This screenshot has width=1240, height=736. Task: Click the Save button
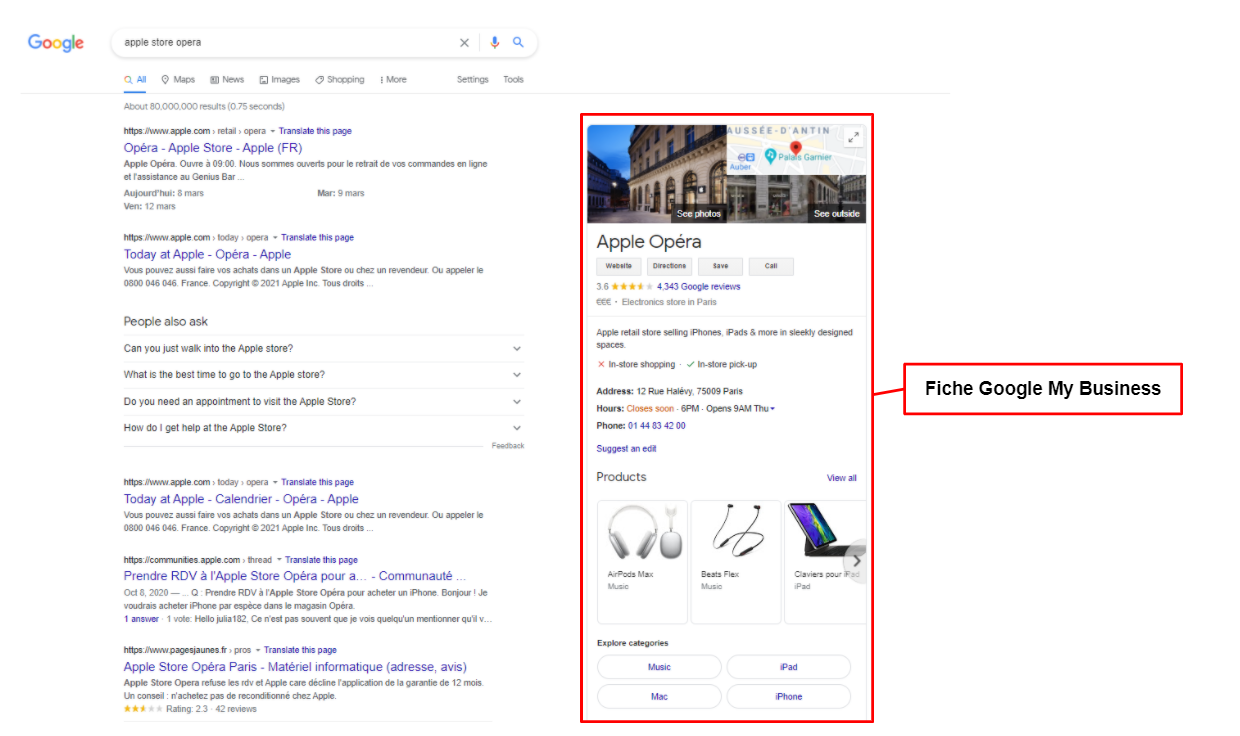[720, 266]
